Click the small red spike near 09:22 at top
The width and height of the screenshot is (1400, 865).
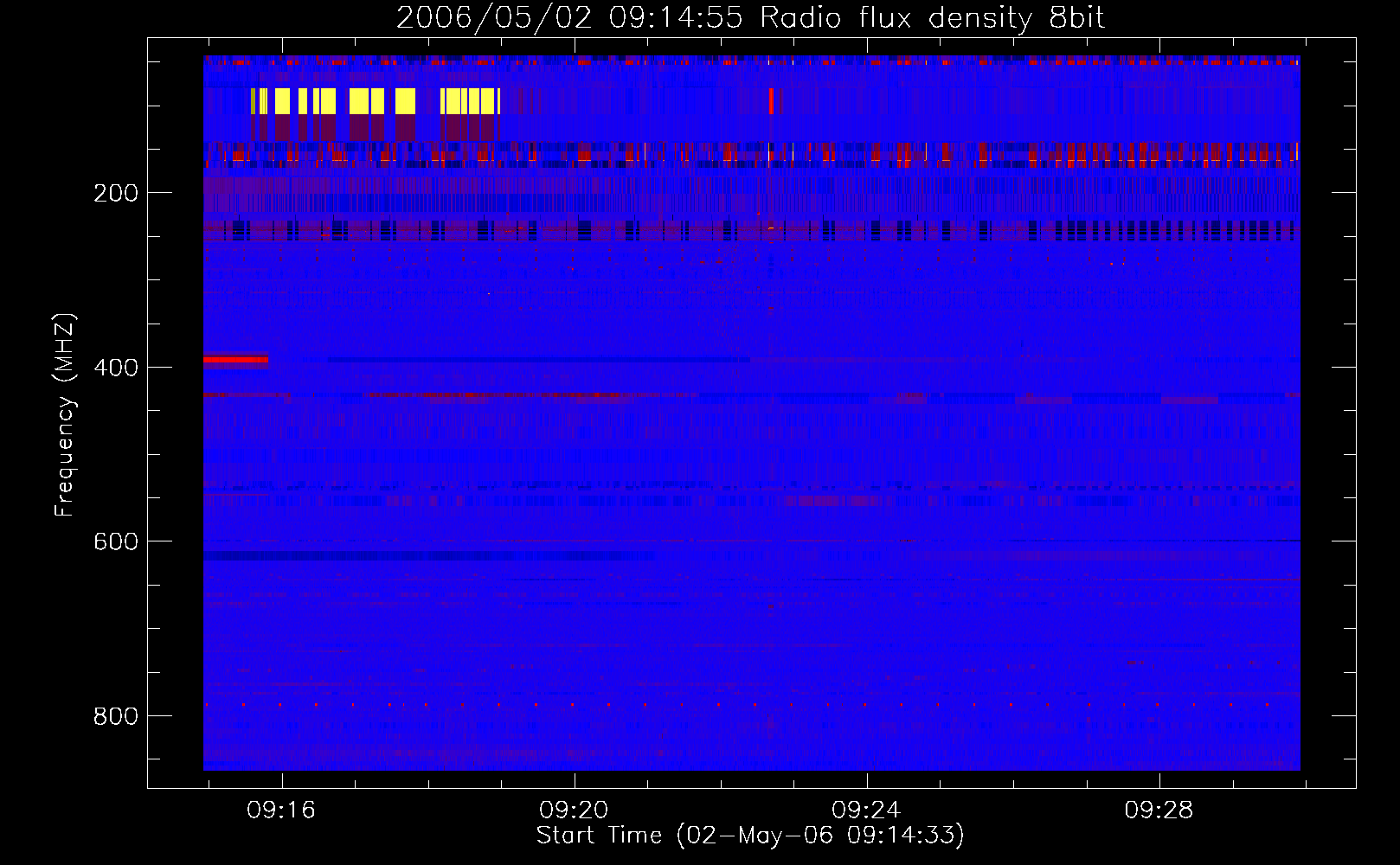tap(771, 101)
